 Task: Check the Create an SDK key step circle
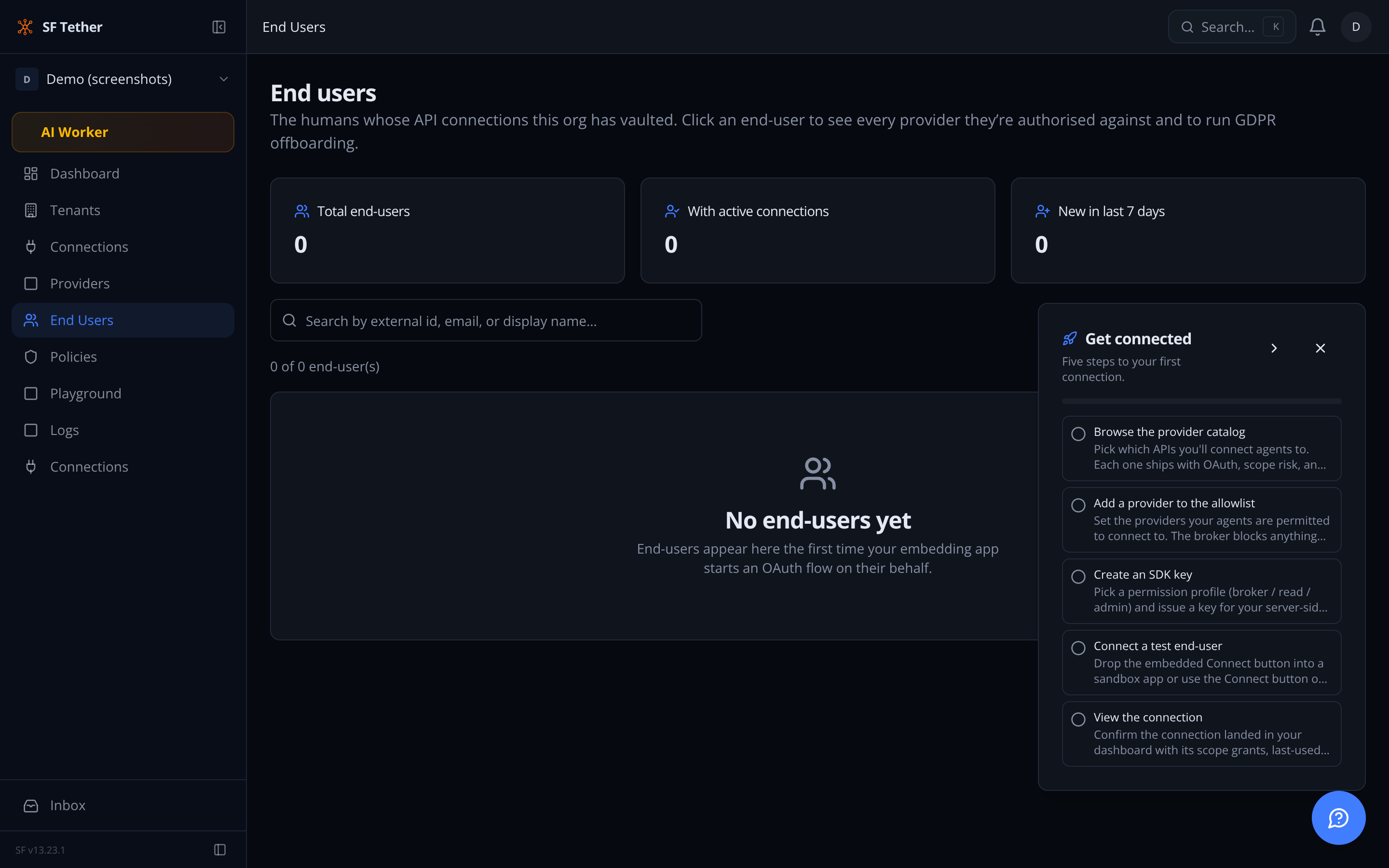(1078, 576)
